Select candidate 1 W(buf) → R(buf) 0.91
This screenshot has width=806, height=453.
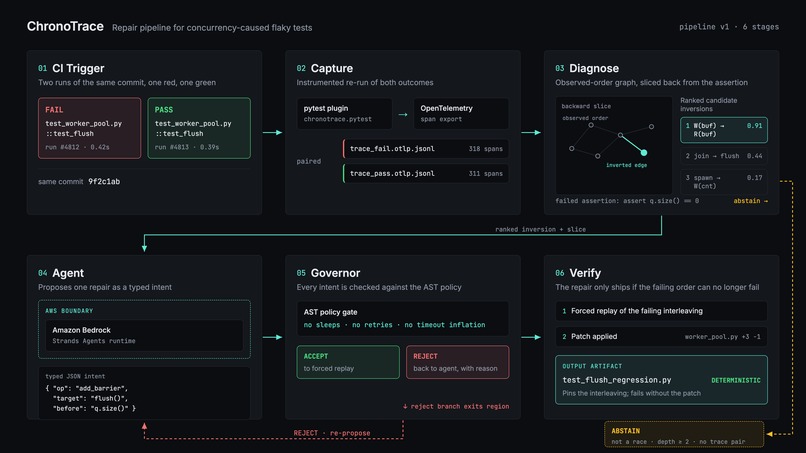point(724,130)
